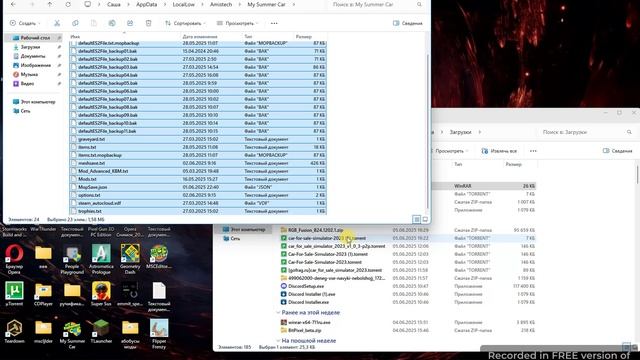The width and height of the screenshot is (640, 360).
Task: Collapse the Ранее на этой неделе group
Action: coord(278,313)
